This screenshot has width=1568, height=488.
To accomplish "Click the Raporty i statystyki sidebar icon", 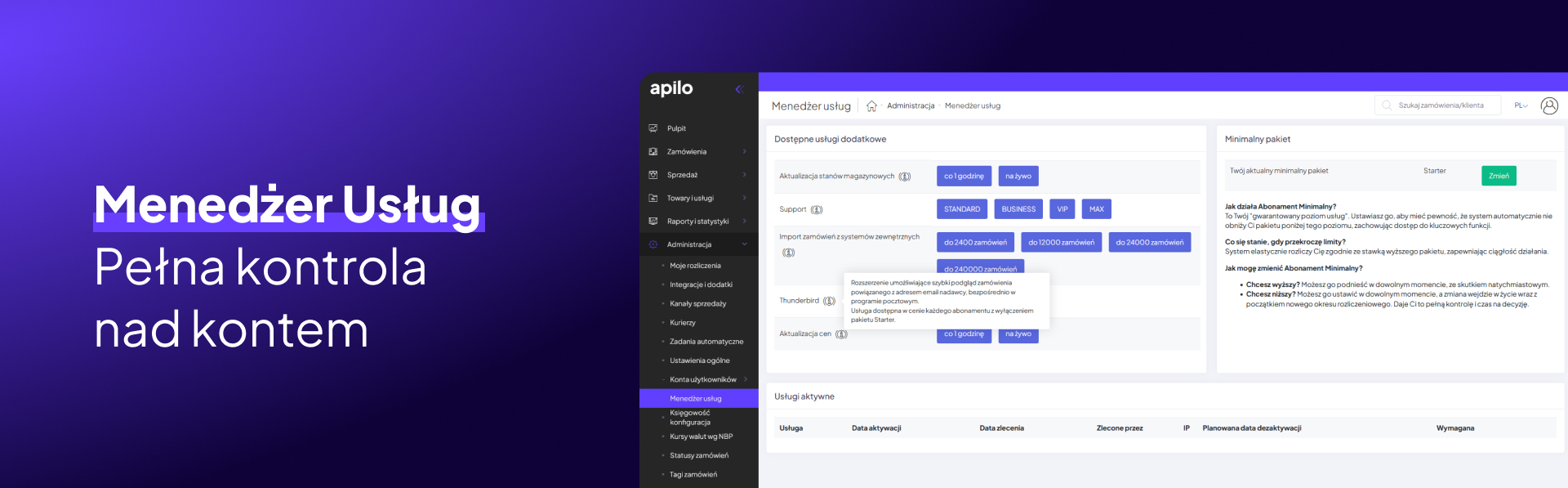I will pyautogui.click(x=653, y=222).
